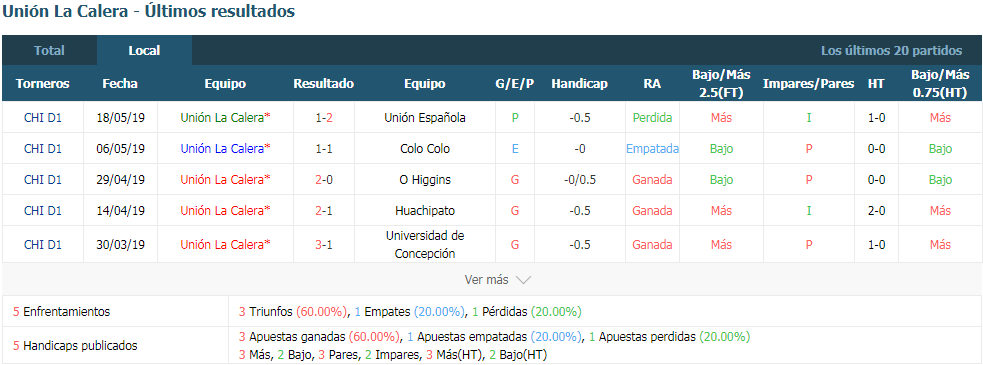Click the Resultado column header
Viewport: 983px width, 365px height.
pos(323,84)
